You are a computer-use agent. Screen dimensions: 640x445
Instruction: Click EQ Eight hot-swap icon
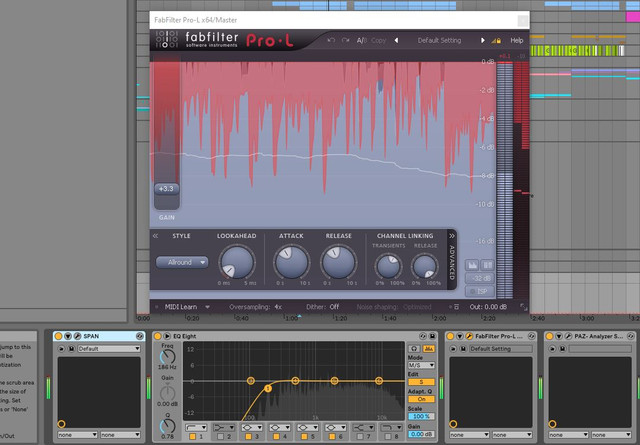tap(423, 336)
